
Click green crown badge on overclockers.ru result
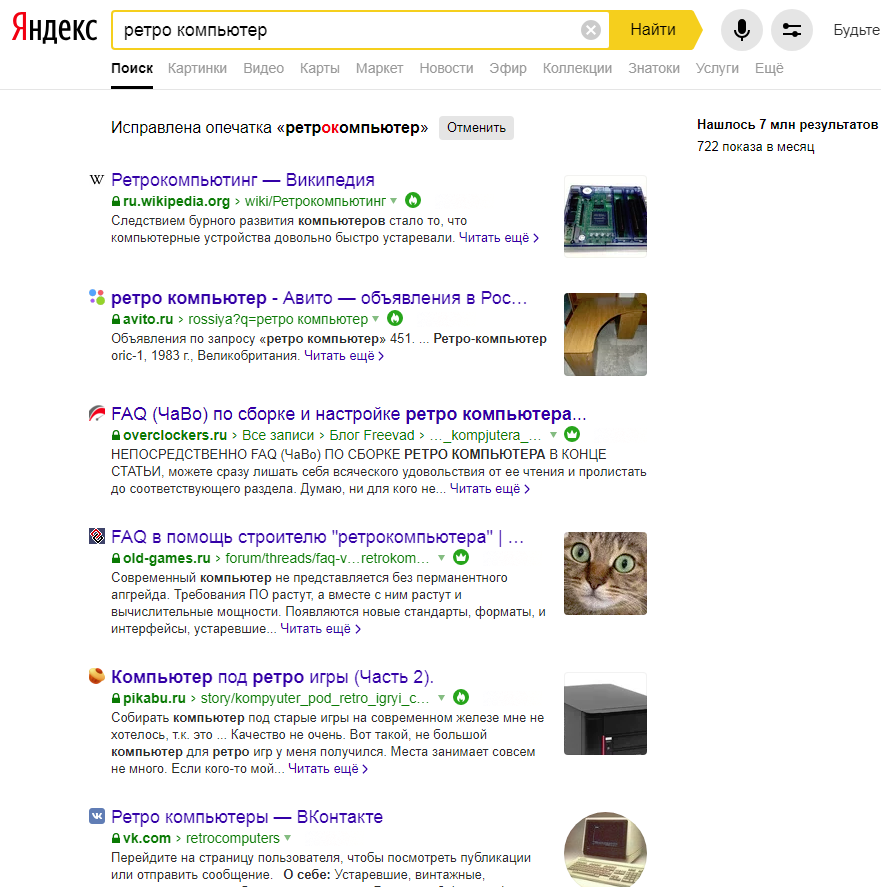pyautogui.click(x=572, y=434)
